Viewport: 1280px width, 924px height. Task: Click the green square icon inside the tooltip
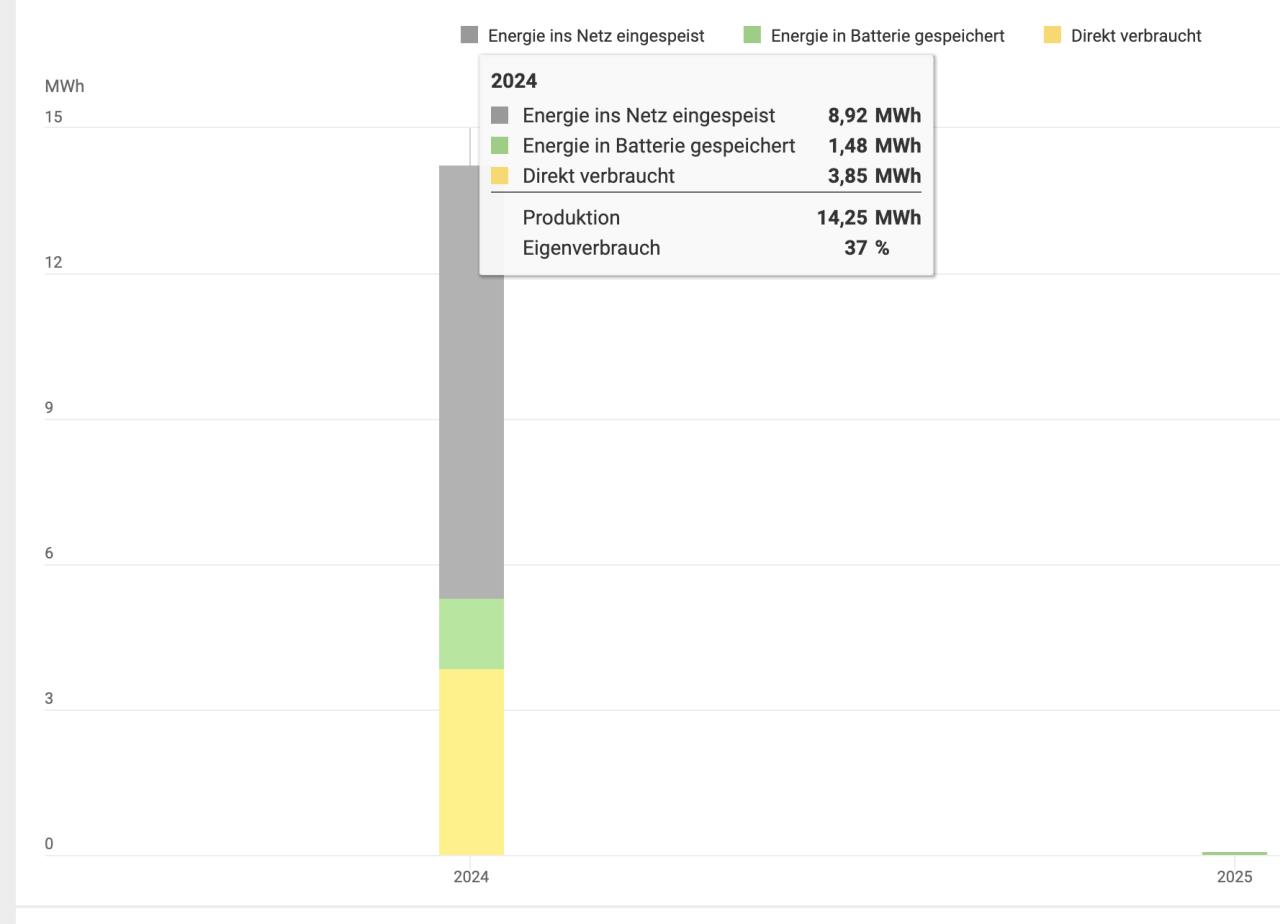[500, 146]
